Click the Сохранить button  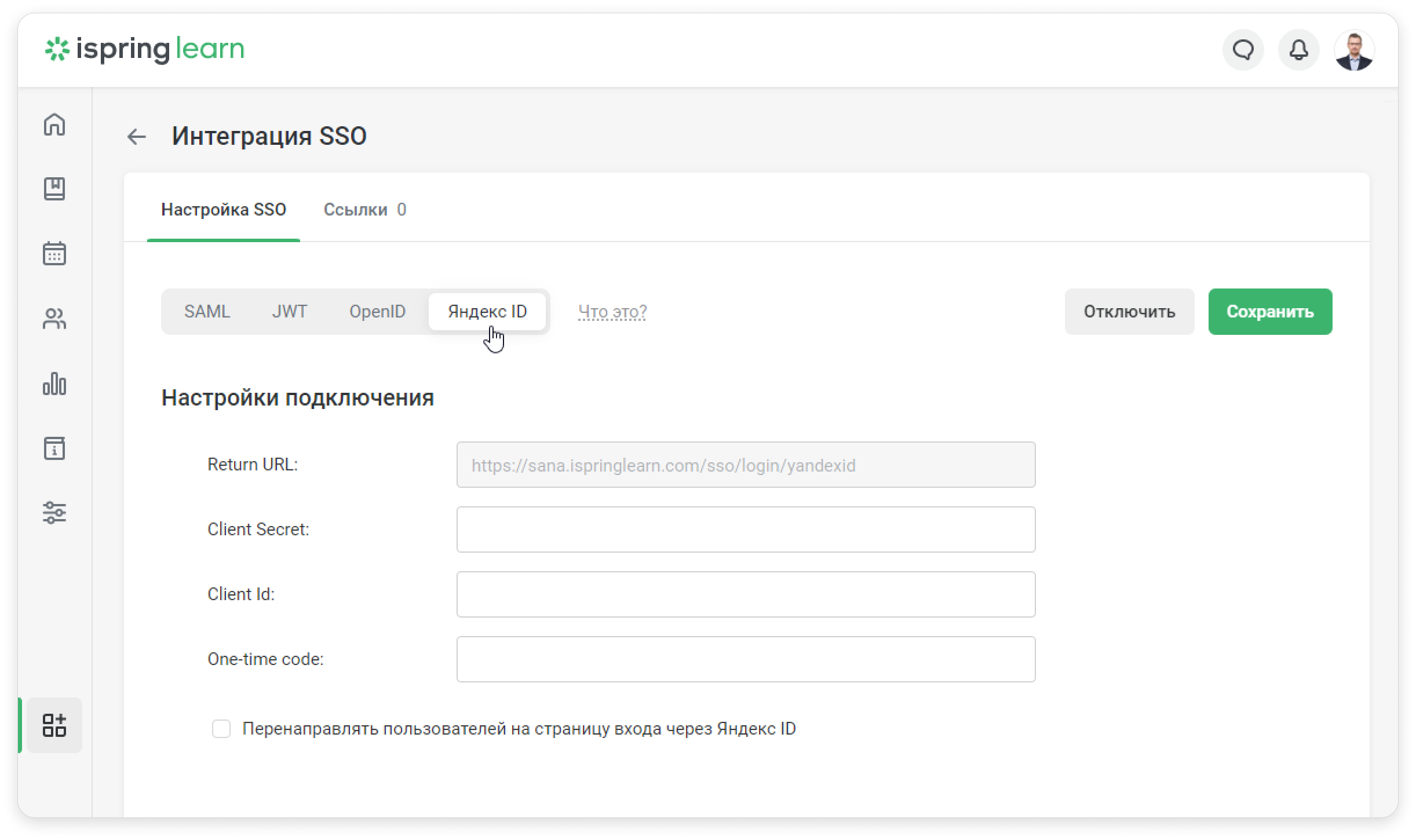pyautogui.click(x=1271, y=312)
